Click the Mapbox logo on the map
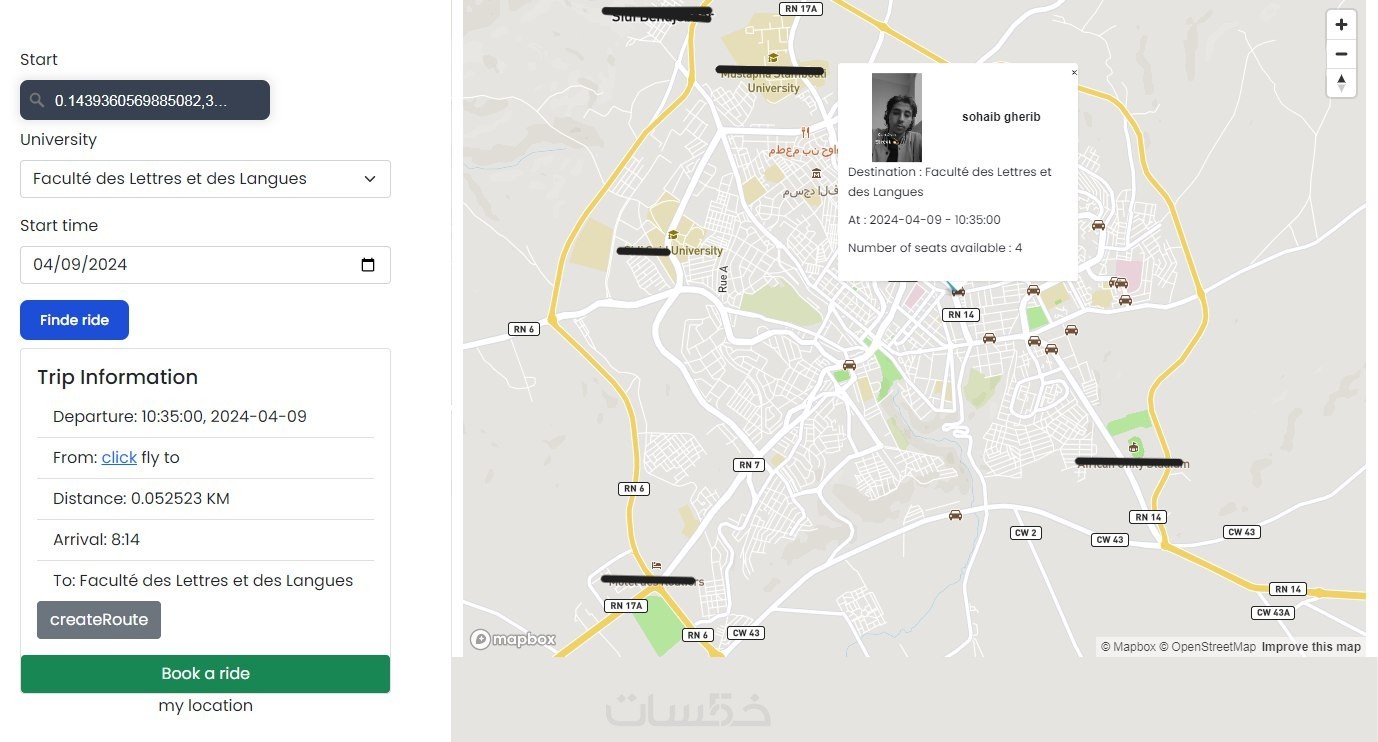1378x742 pixels. point(513,640)
